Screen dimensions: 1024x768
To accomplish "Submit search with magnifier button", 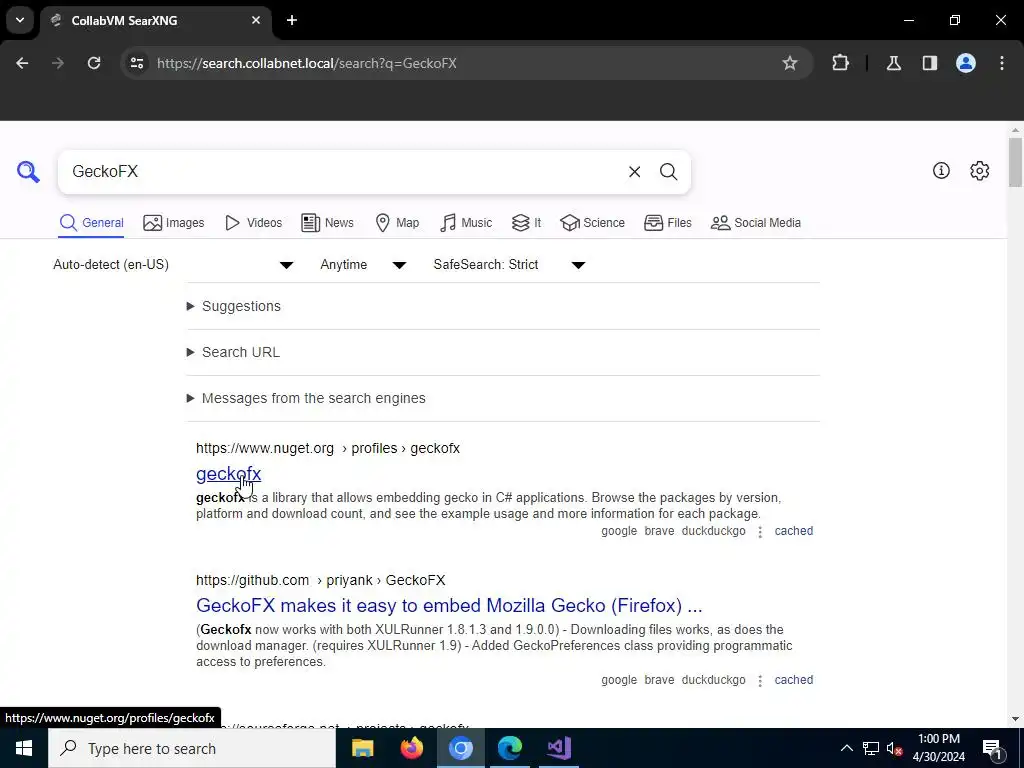I will pos(668,172).
